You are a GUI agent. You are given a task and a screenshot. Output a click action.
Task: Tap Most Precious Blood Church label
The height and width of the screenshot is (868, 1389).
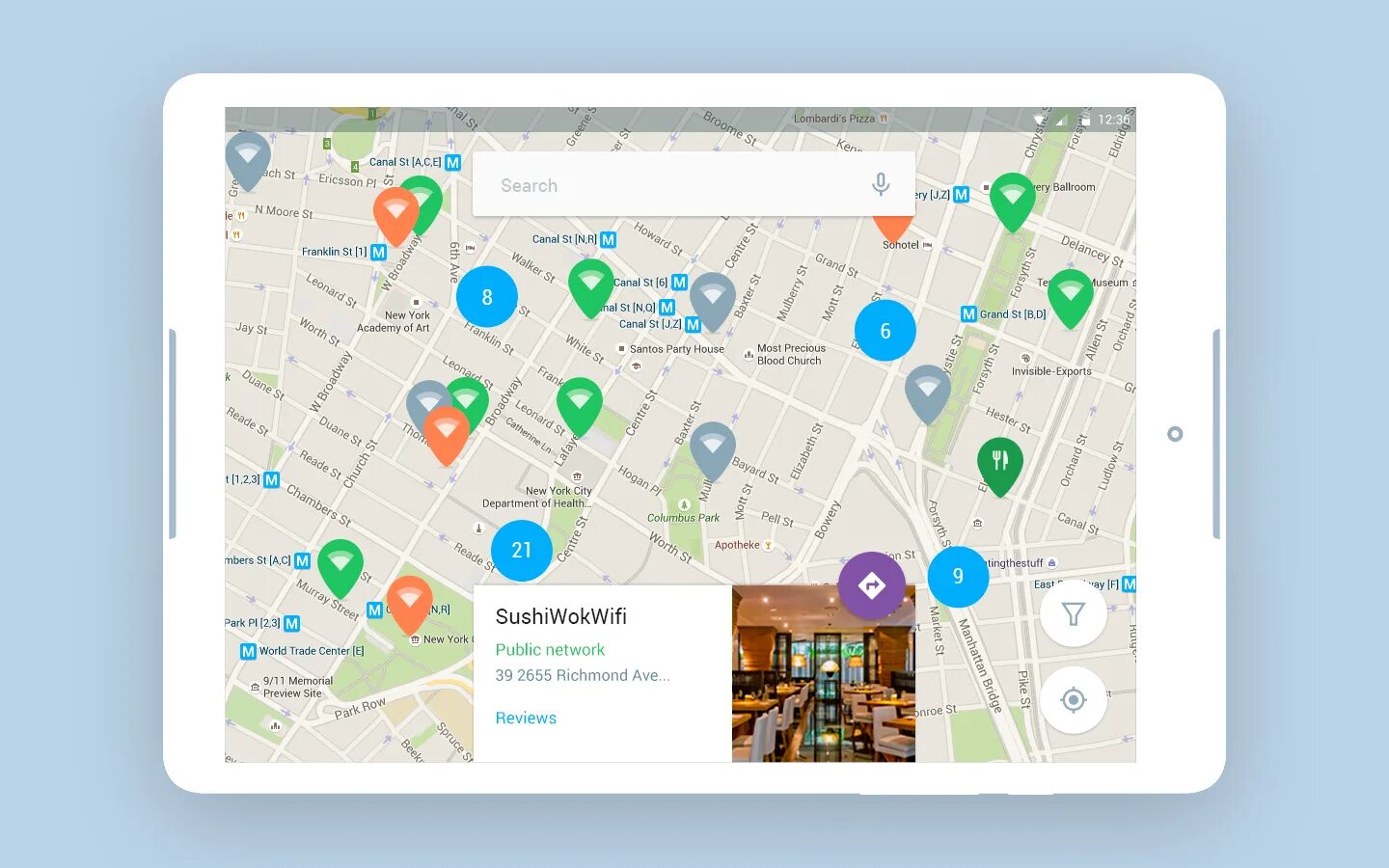(791, 354)
